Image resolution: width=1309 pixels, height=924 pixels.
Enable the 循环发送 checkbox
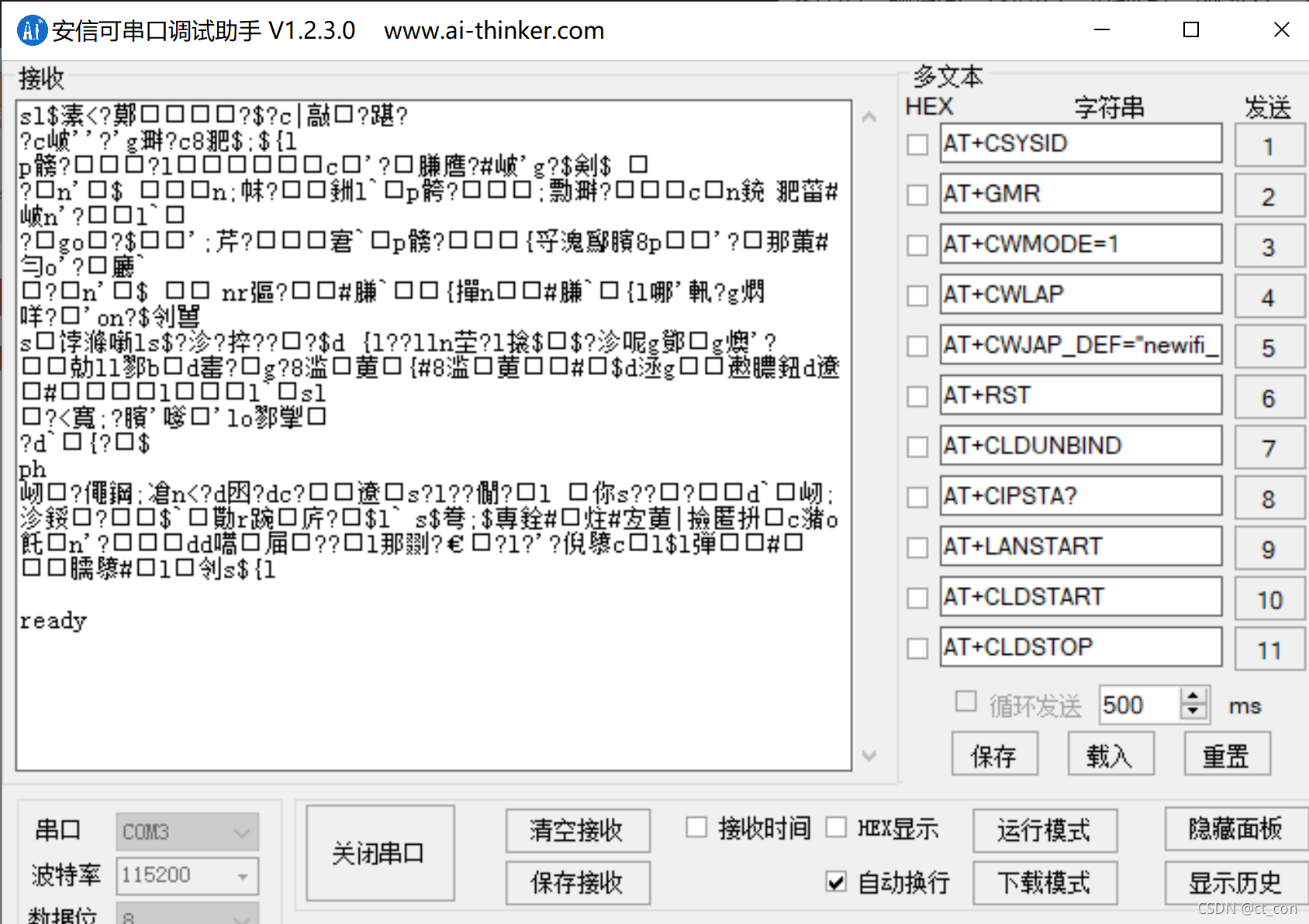click(966, 702)
